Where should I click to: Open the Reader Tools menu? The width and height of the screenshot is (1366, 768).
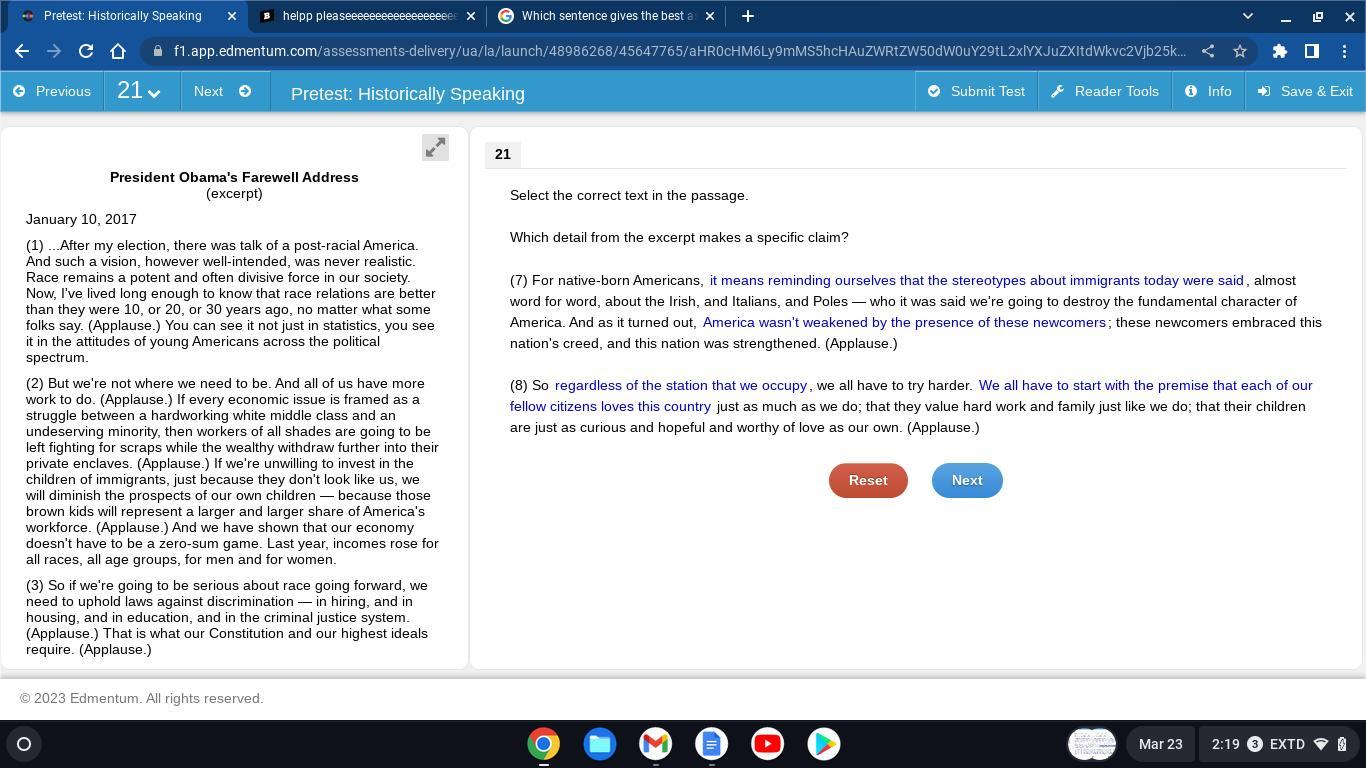click(1105, 91)
